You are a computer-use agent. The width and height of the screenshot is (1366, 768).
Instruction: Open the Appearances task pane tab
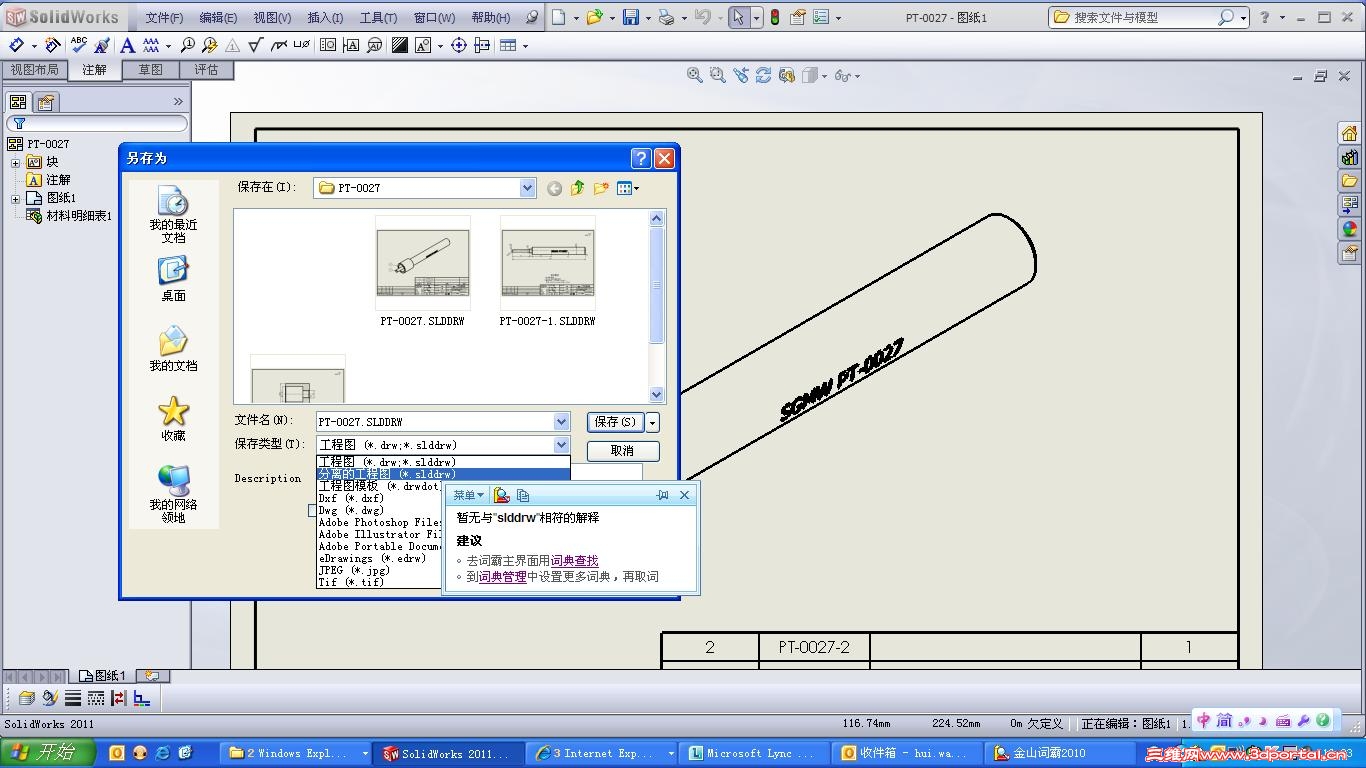tap(1349, 230)
